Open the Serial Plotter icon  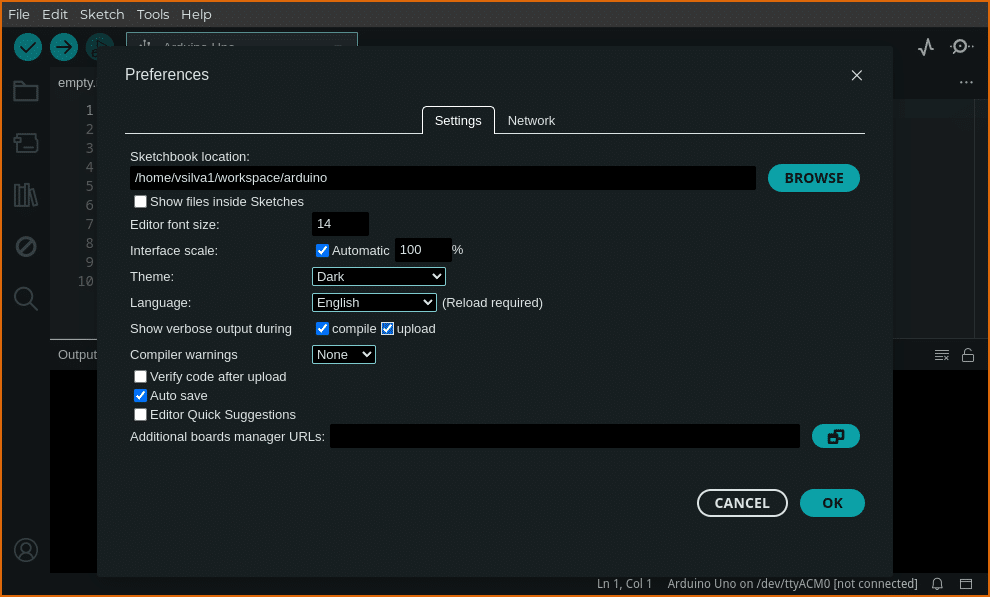click(x=926, y=47)
